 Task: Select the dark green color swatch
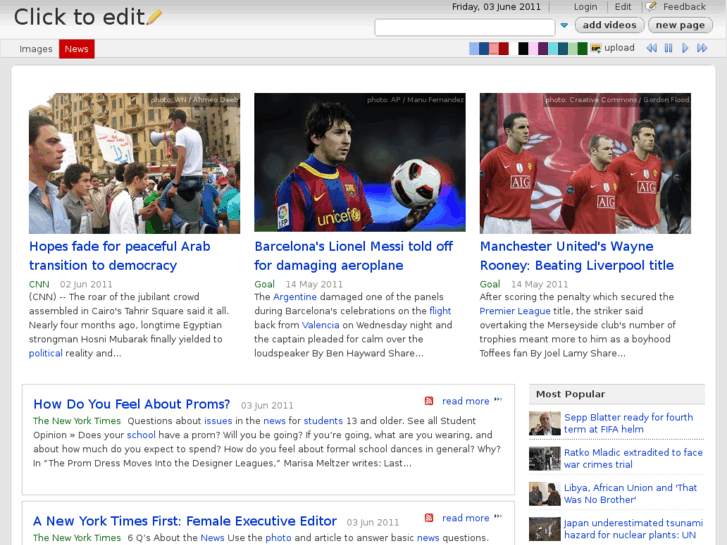coord(583,48)
